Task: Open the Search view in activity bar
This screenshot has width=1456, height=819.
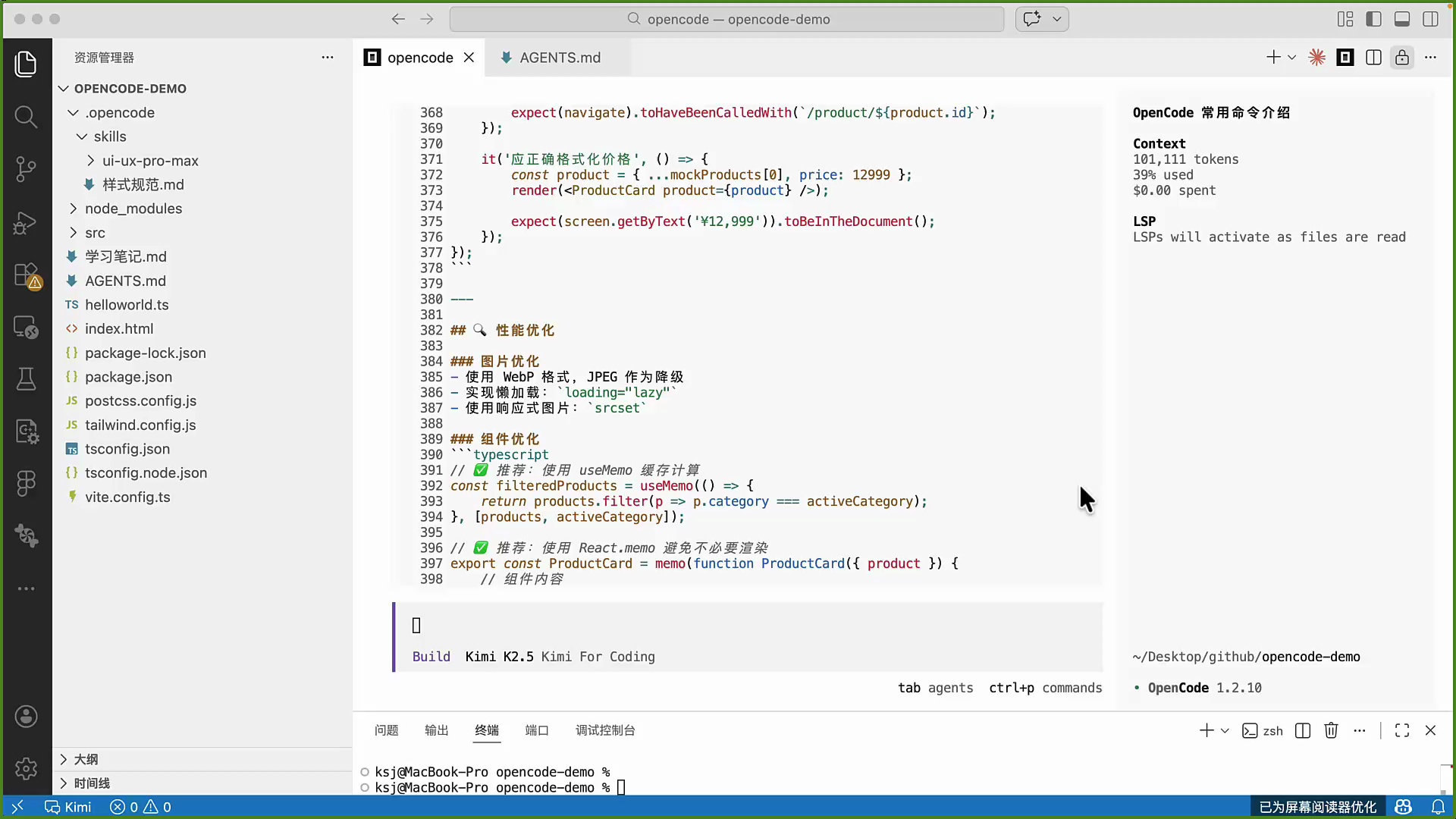Action: (26, 117)
